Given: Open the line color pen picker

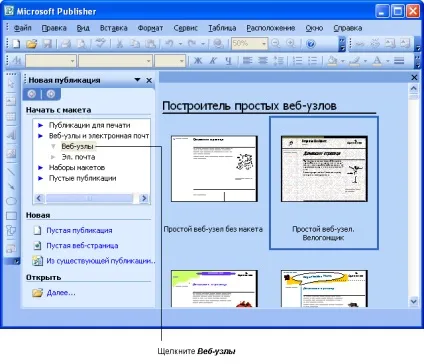Looking at the screenshot, I should pyautogui.click(x=355, y=61).
